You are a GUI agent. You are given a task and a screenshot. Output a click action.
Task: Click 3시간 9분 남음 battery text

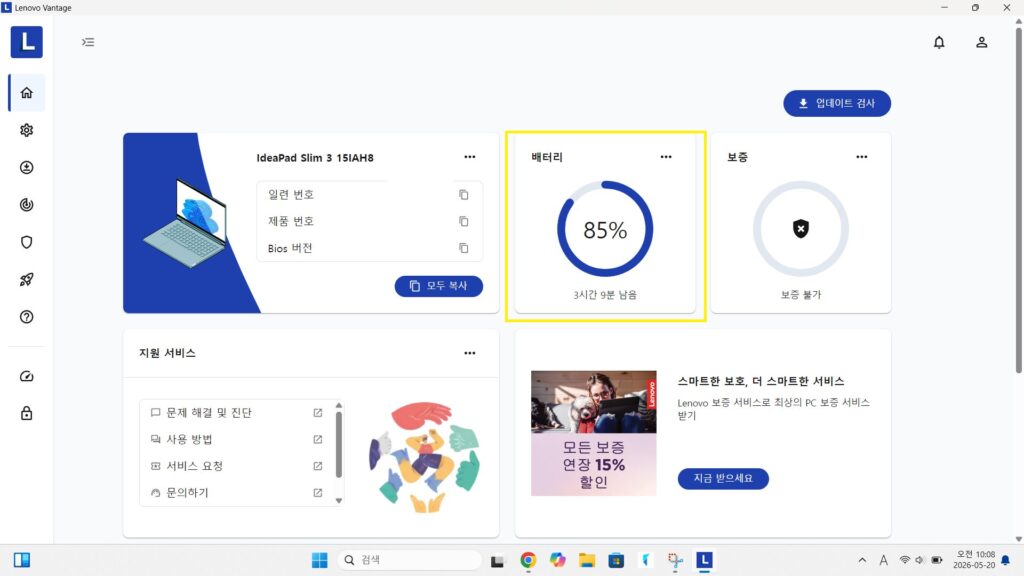point(605,295)
